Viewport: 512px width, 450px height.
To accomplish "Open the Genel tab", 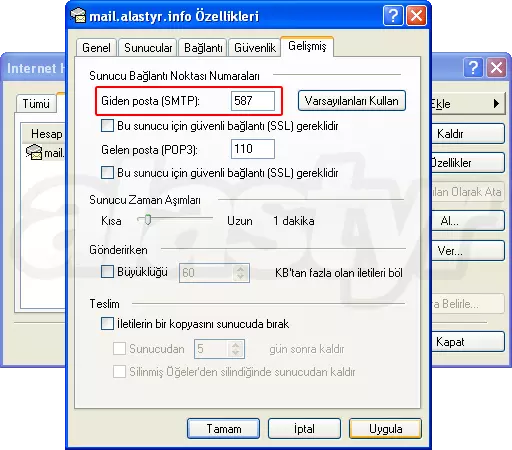I will pyautogui.click(x=96, y=48).
